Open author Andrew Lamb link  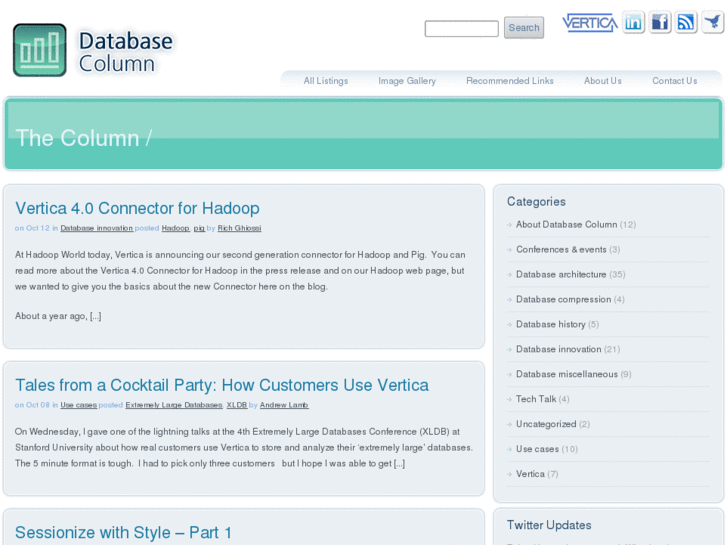284,405
